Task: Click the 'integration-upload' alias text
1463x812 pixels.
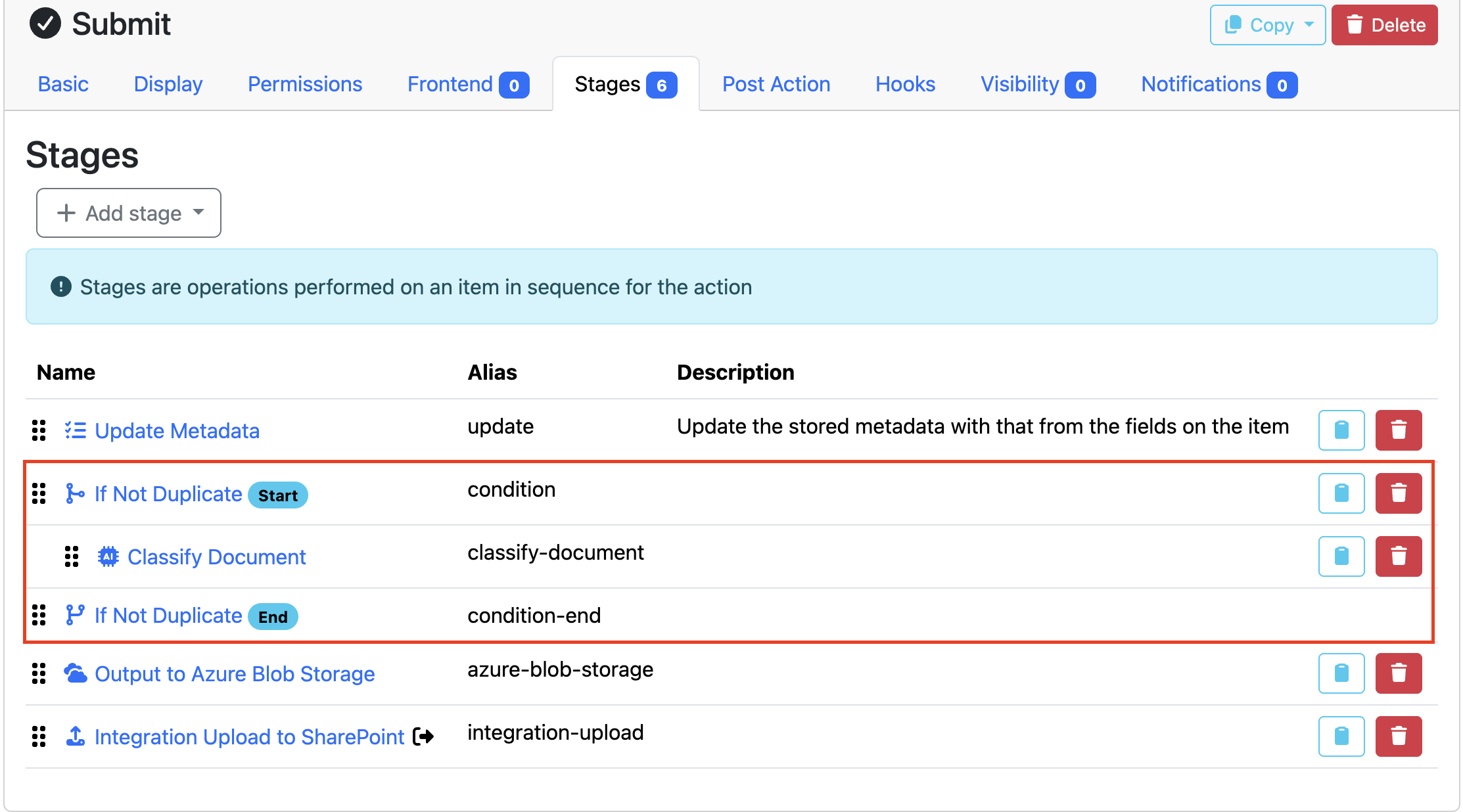Action: coord(555,732)
